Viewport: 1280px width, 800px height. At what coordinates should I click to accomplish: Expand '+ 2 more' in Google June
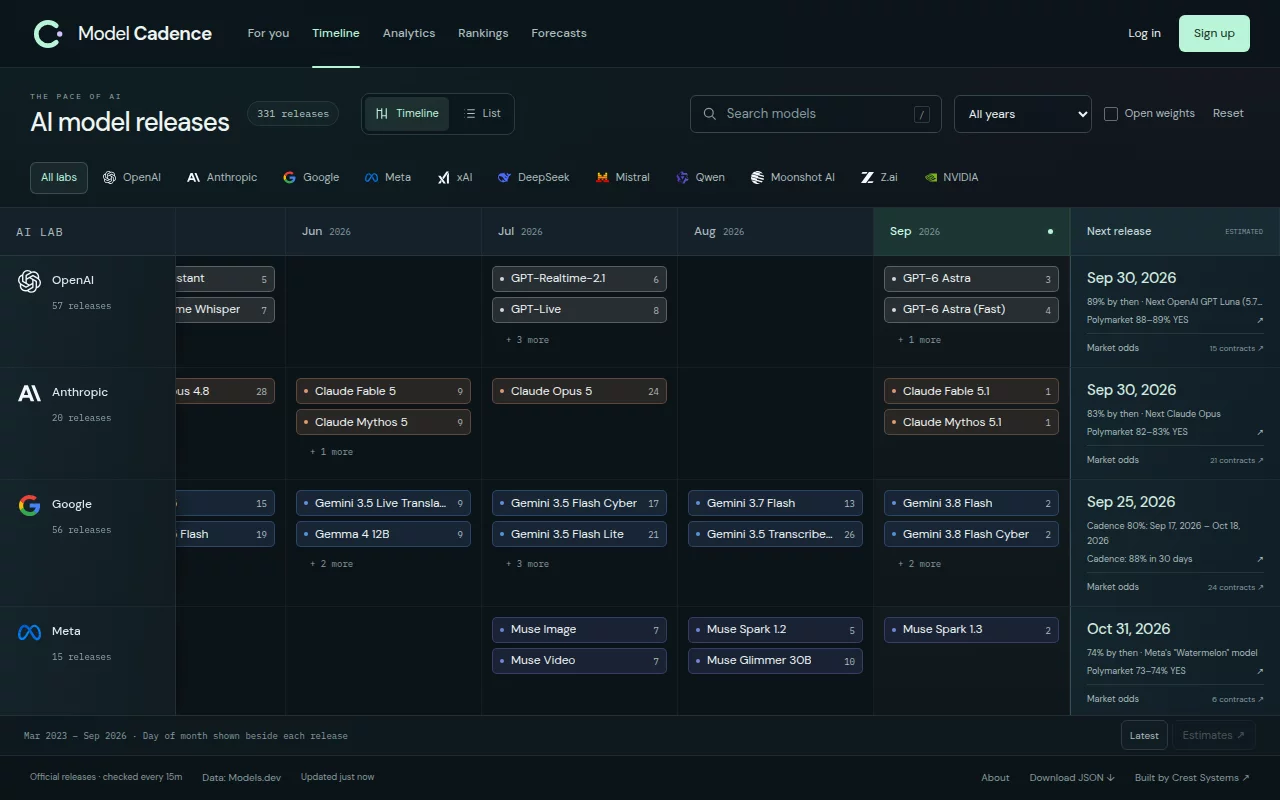(331, 564)
